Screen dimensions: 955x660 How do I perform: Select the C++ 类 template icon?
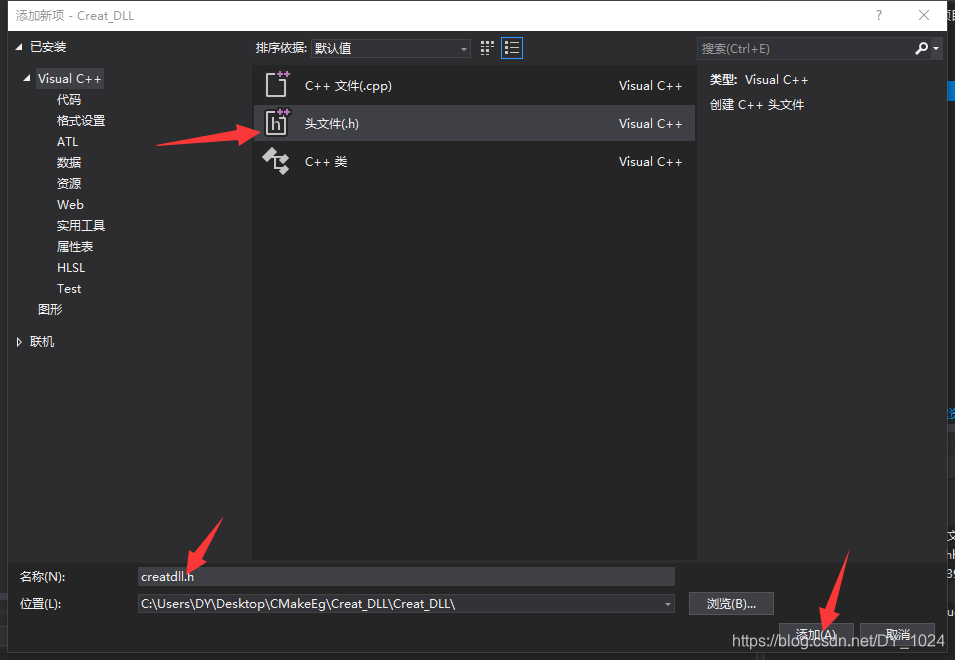276,161
